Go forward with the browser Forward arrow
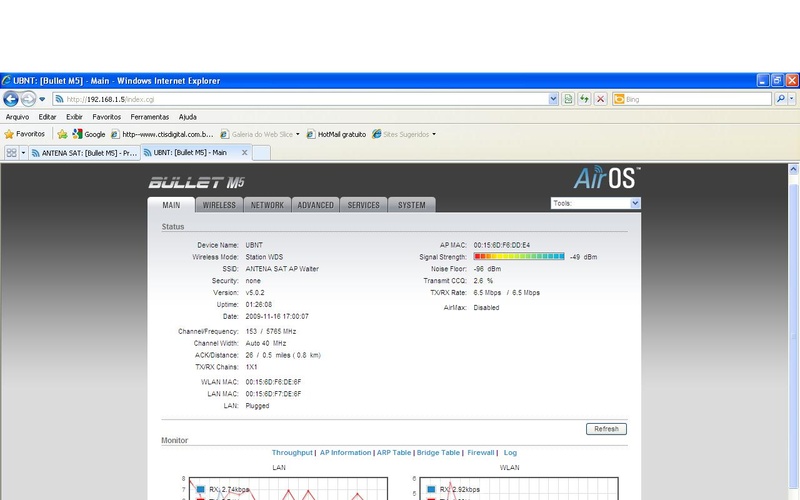Screen dimensions: 800x500 pyautogui.click(x=28, y=99)
